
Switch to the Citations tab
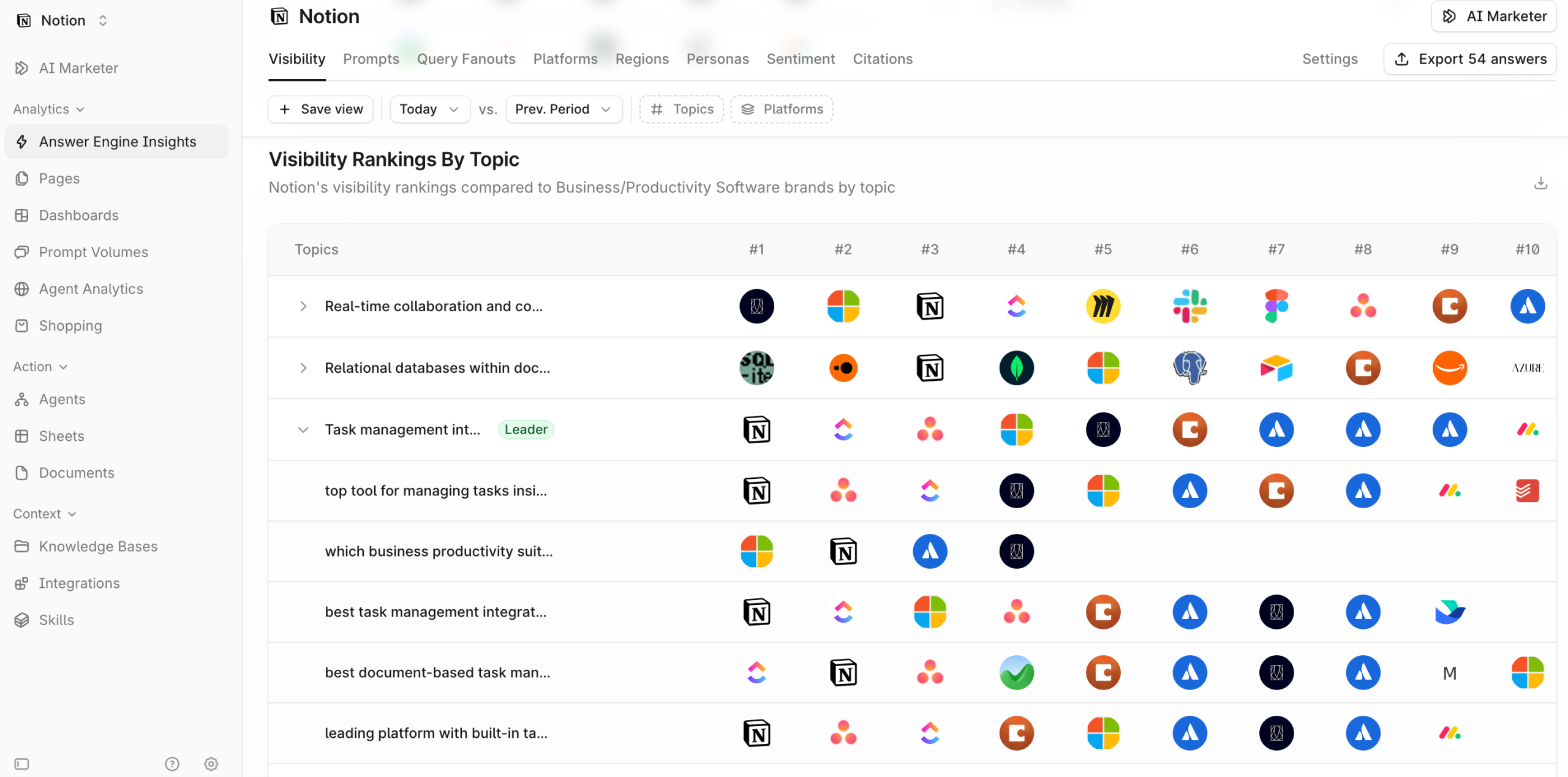883,59
